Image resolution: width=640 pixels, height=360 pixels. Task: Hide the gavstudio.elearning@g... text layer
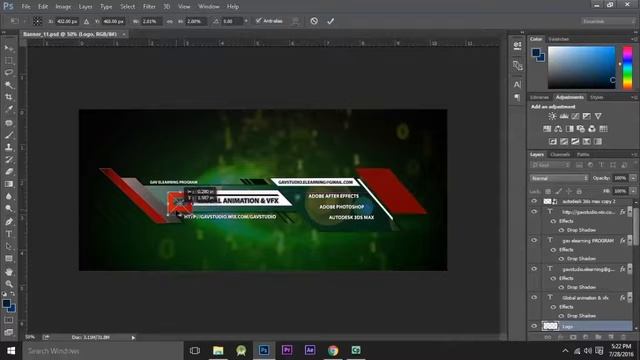coord(534,269)
